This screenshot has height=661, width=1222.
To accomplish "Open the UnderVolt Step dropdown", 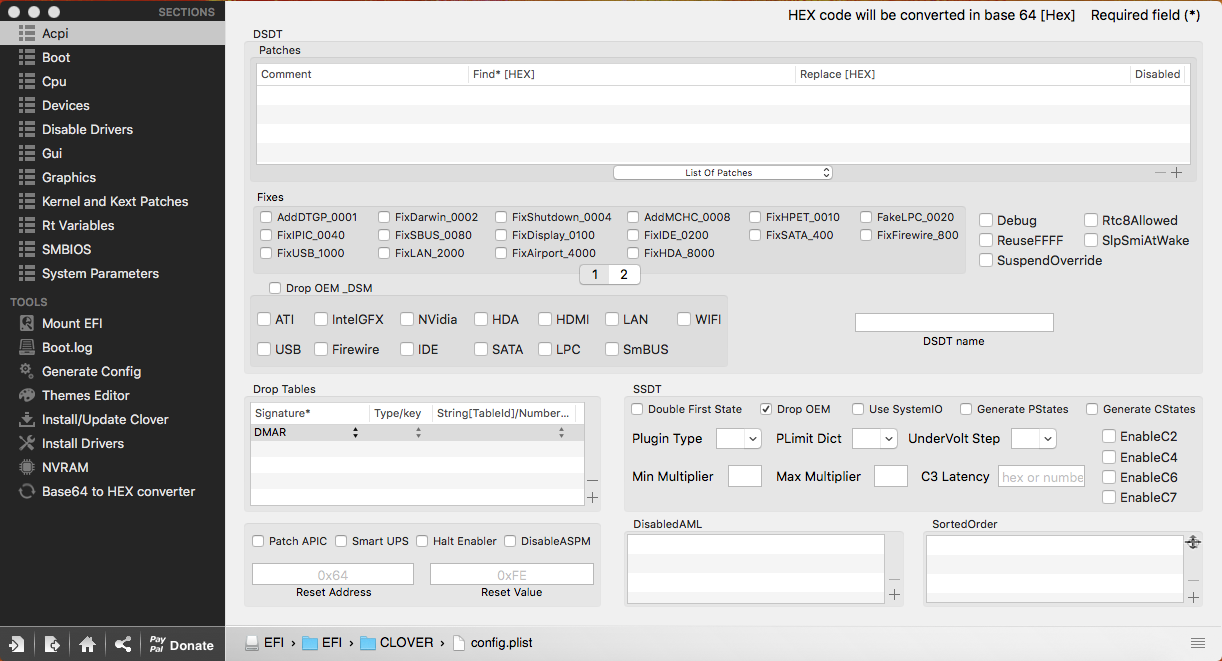I will coord(1033,439).
